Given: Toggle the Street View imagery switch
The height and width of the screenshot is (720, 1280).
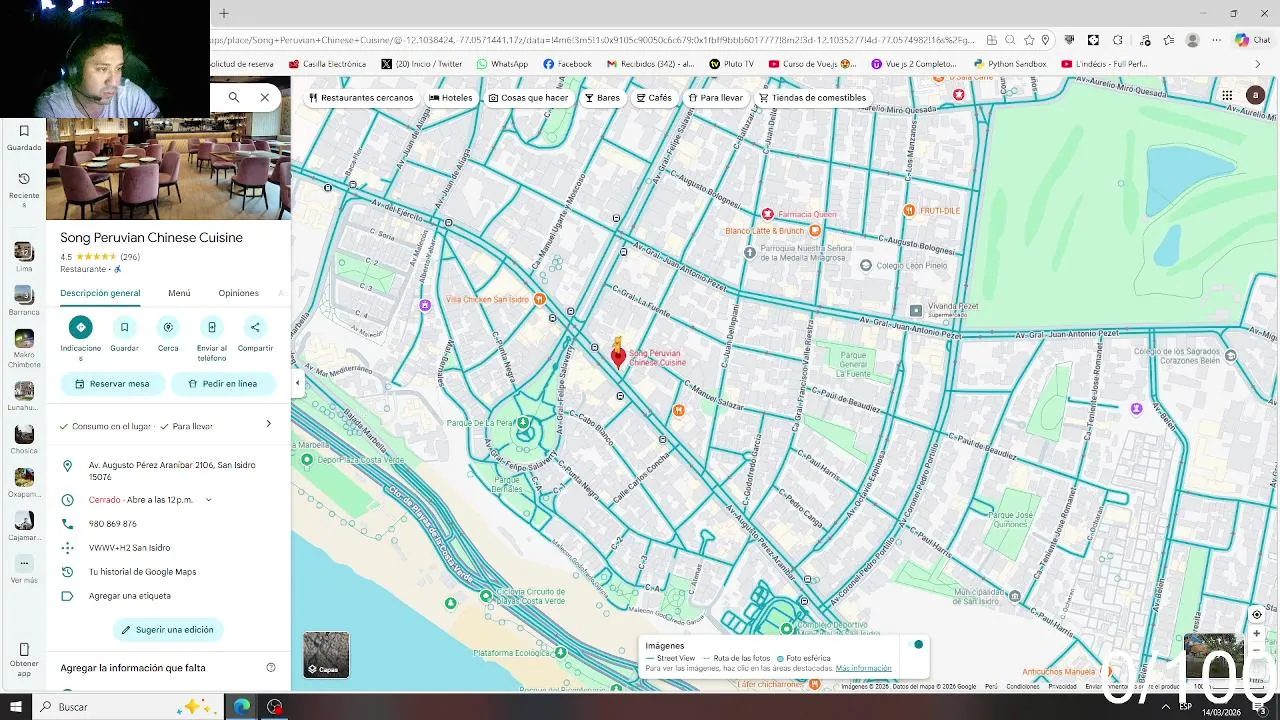Looking at the screenshot, I should point(916,644).
